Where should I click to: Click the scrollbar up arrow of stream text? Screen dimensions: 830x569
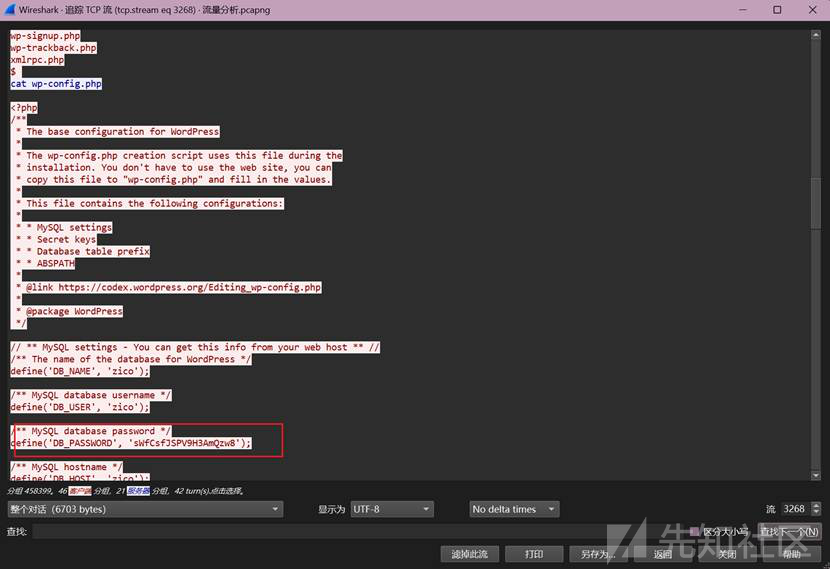[816, 35]
